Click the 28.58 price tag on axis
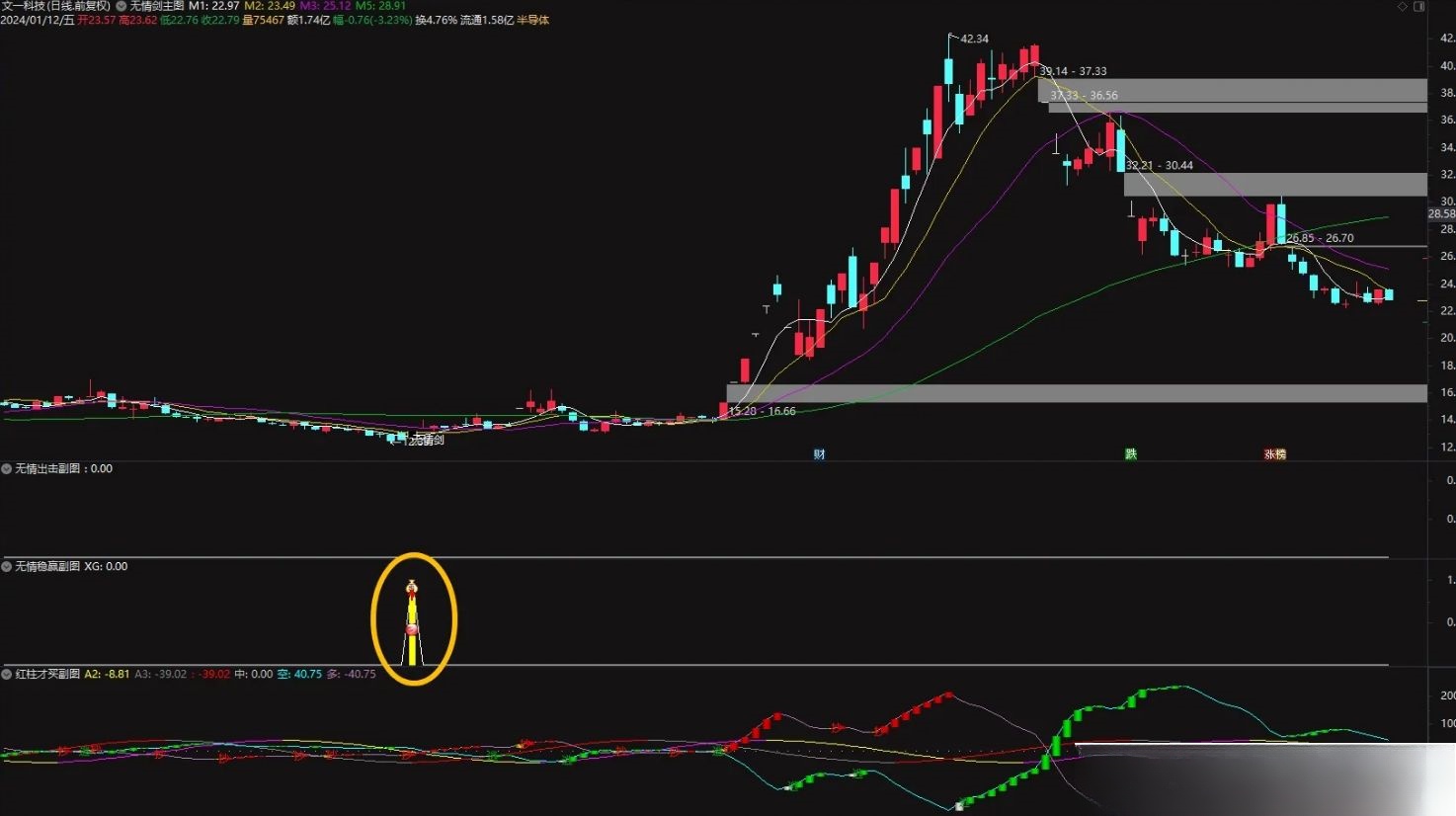This screenshot has width=1456, height=816. click(x=1441, y=213)
